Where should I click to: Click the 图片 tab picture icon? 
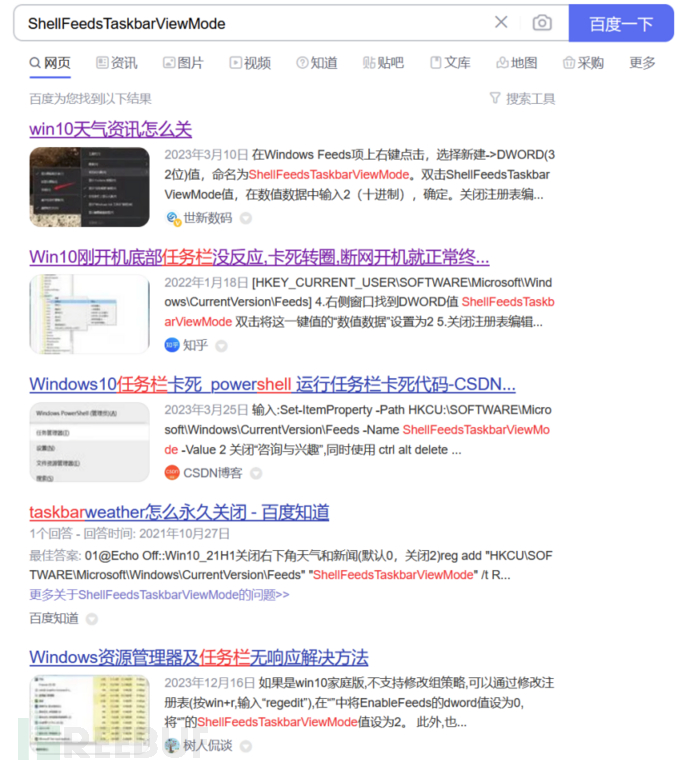coord(169,62)
